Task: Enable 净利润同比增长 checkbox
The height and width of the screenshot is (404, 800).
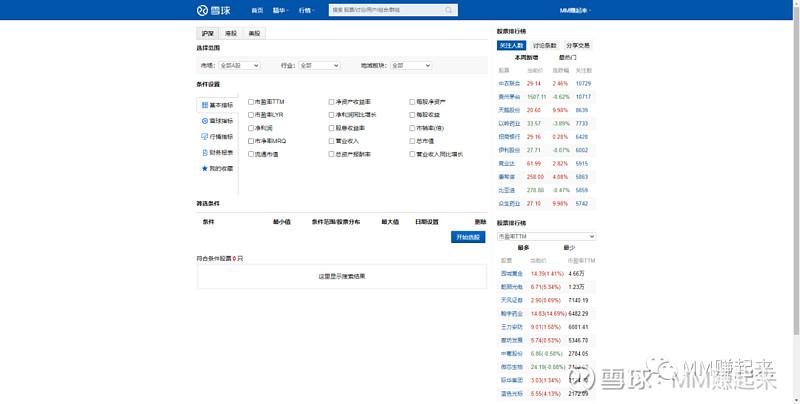Action: tap(331, 115)
